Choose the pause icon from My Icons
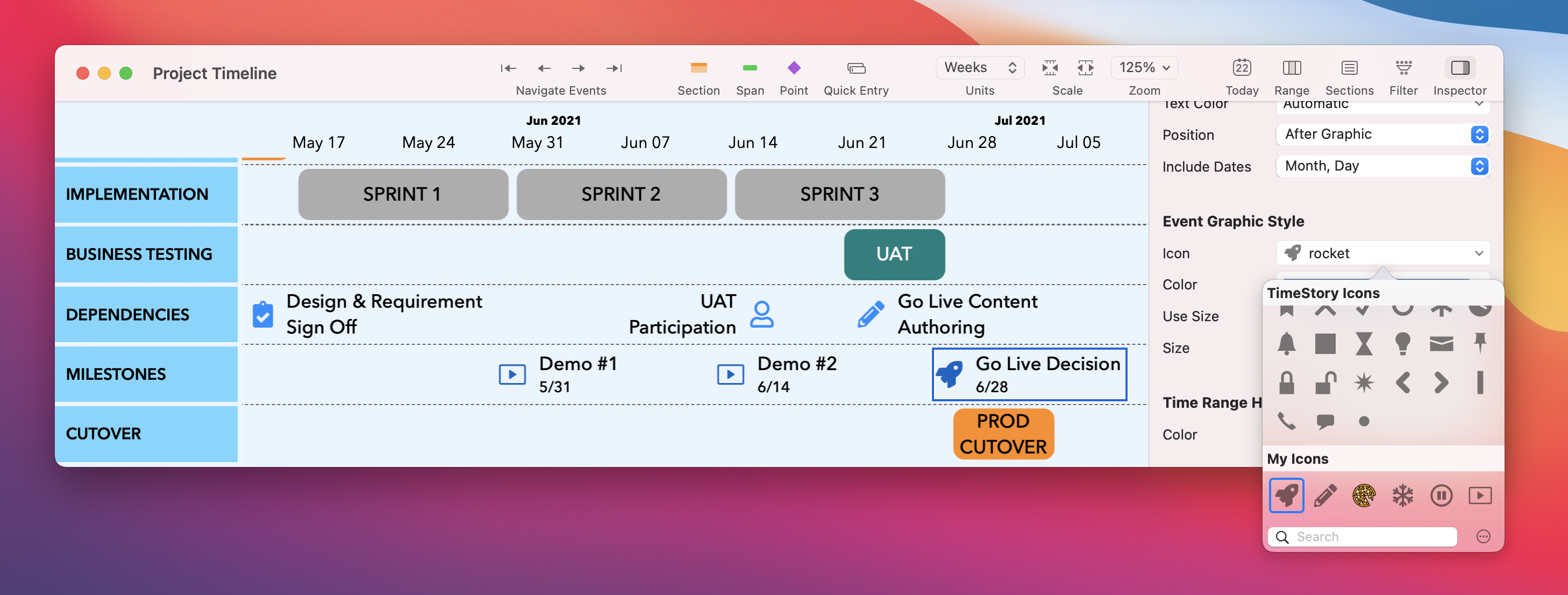This screenshot has width=1568, height=595. (x=1442, y=495)
